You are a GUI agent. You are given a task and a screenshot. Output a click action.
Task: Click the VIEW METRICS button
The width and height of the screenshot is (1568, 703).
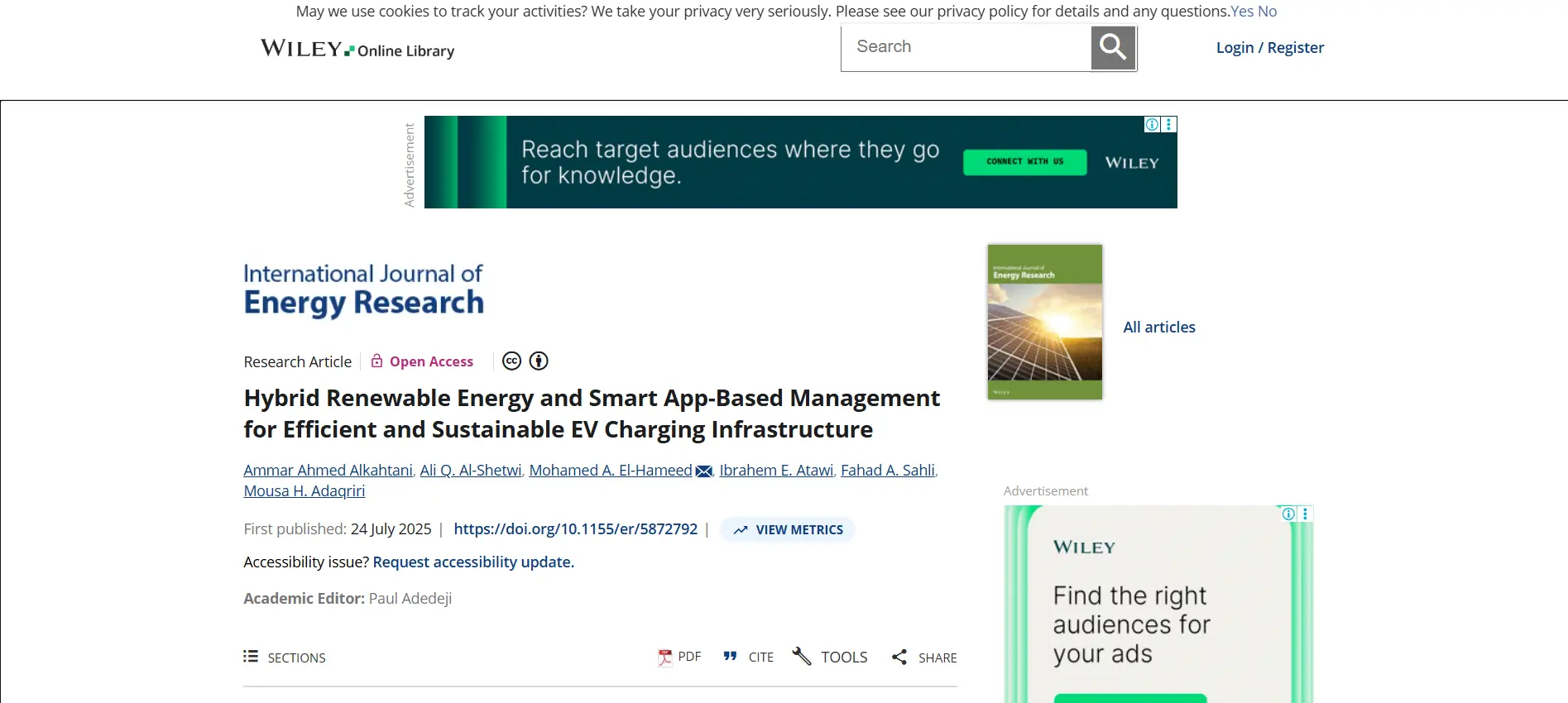click(x=788, y=530)
